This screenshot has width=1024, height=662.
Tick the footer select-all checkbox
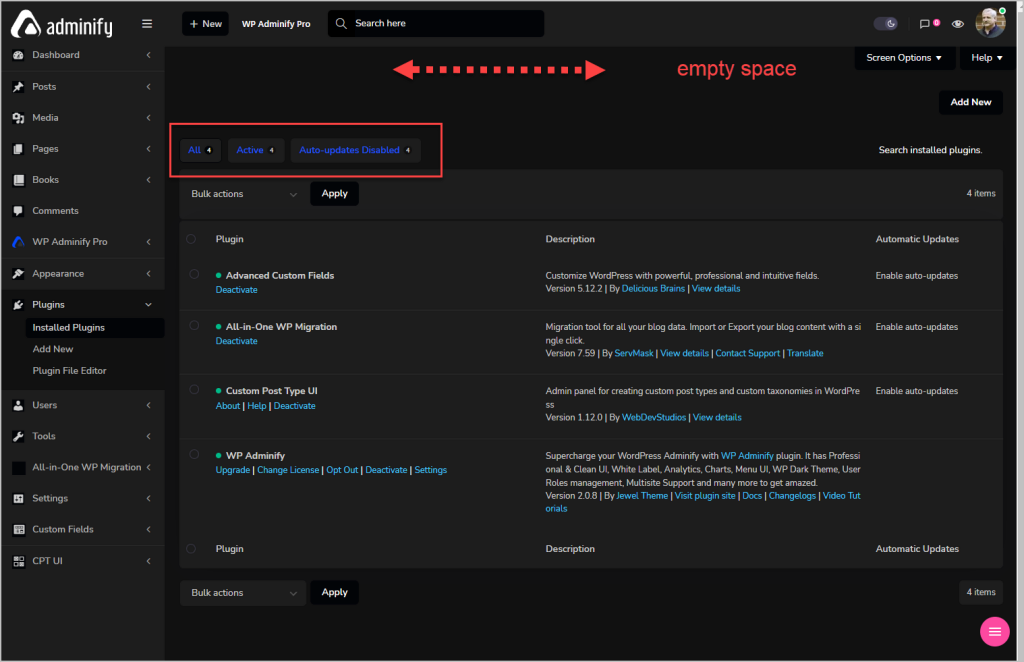[x=191, y=548]
